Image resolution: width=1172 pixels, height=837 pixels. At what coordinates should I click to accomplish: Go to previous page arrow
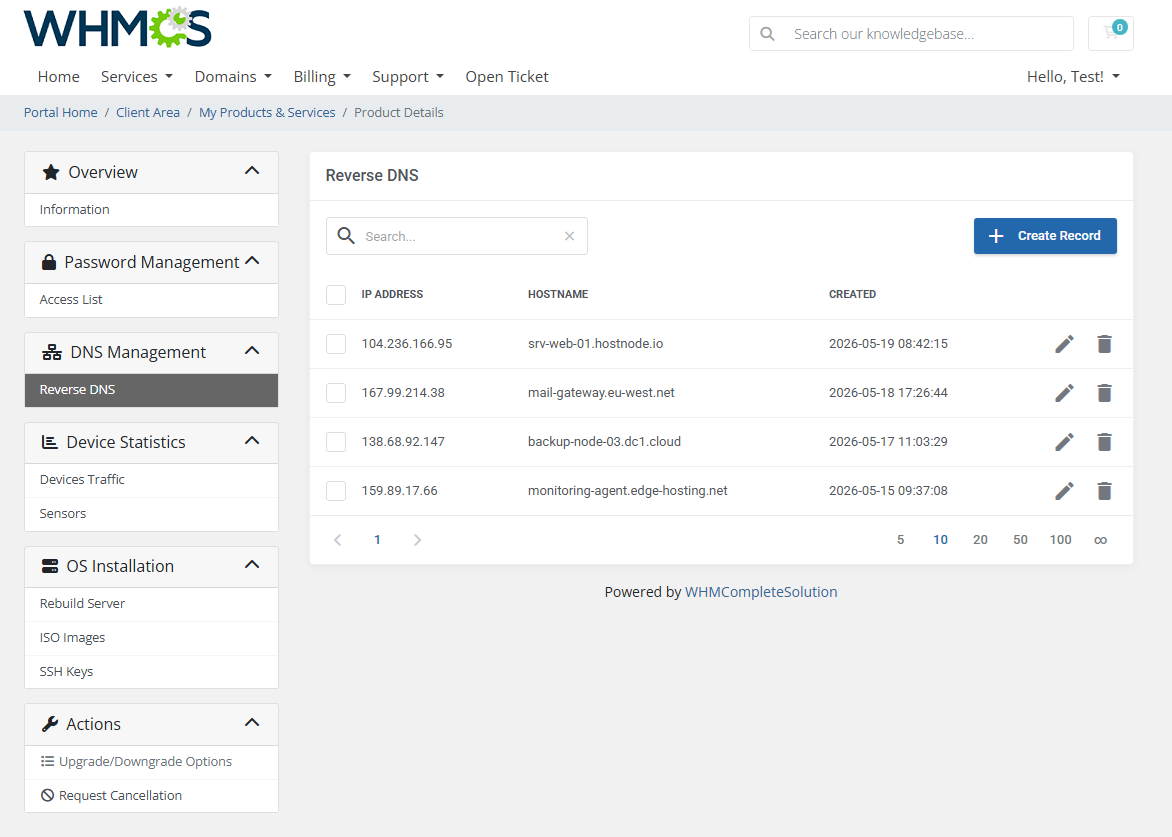click(x=337, y=540)
